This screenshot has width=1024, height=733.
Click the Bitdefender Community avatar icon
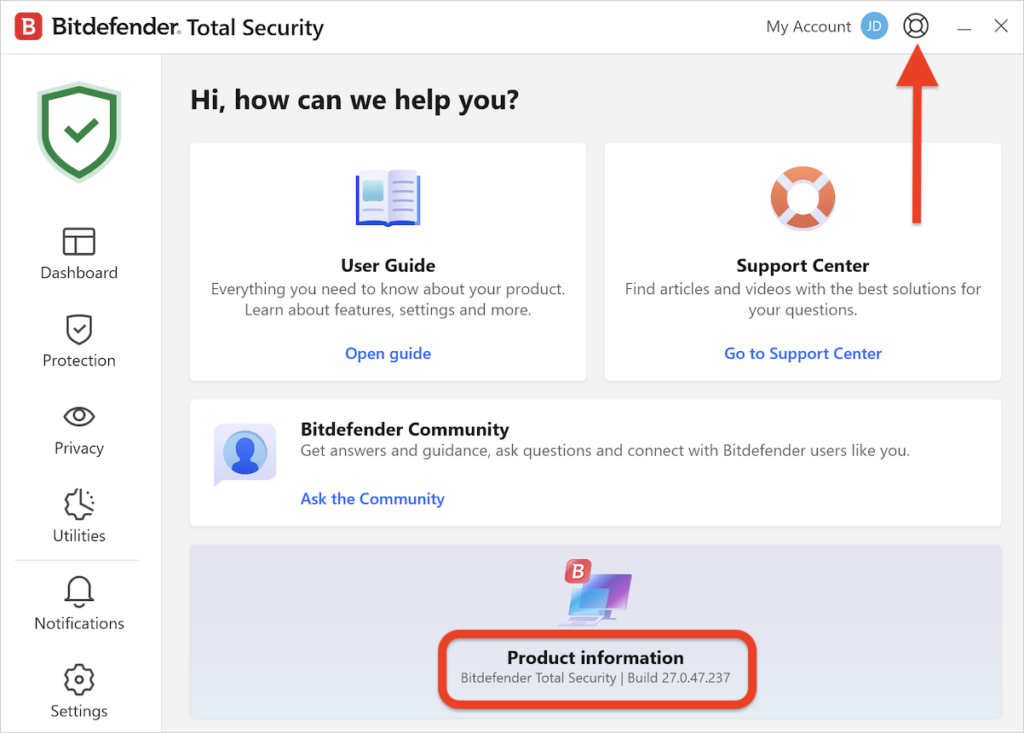click(244, 452)
